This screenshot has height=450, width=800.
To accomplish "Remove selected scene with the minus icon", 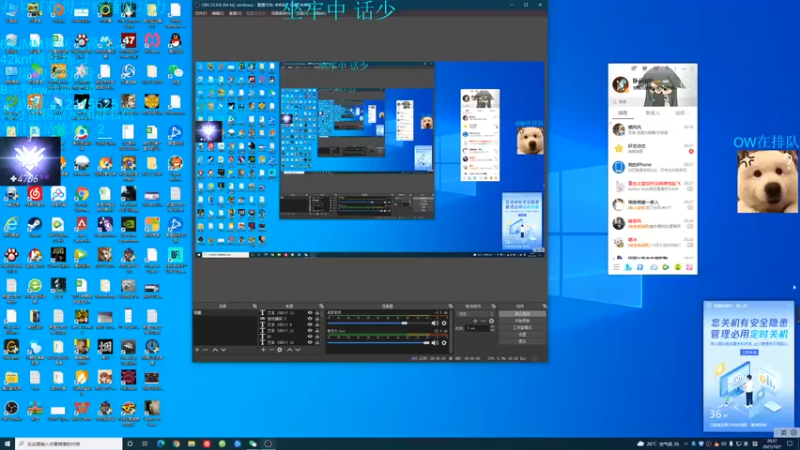I will pos(206,349).
